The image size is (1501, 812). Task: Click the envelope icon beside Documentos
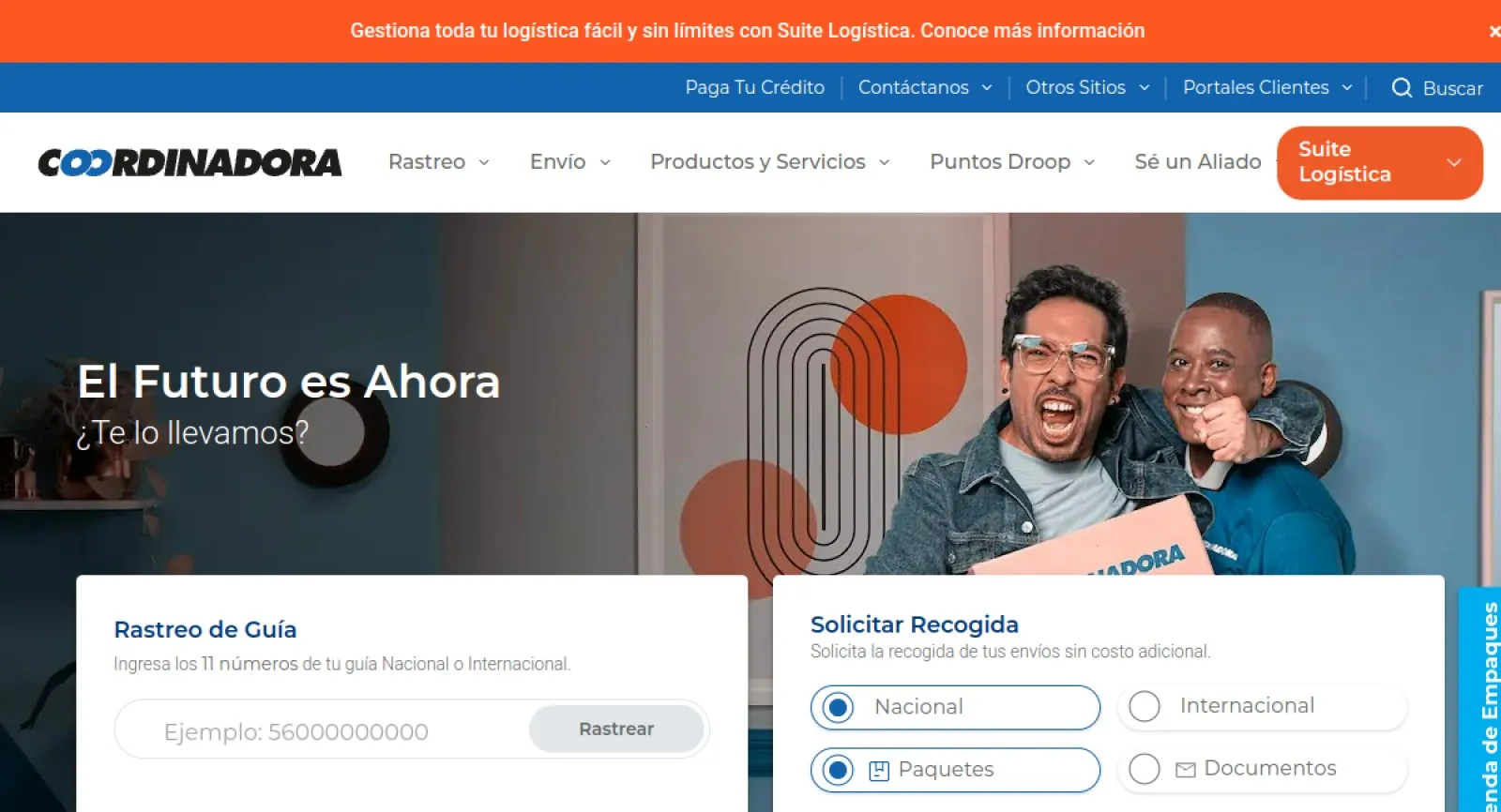tap(1186, 770)
